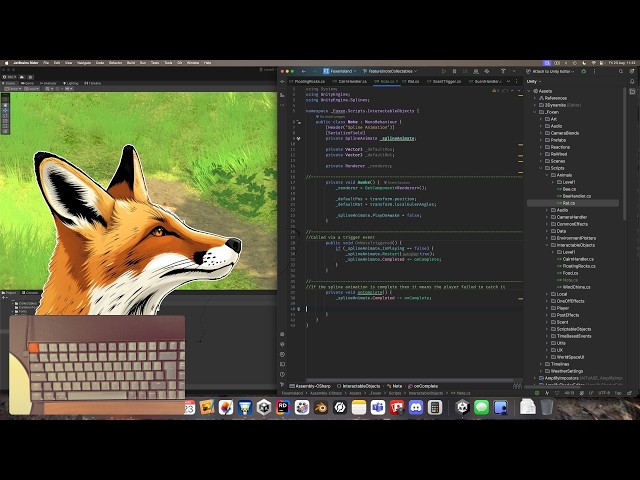Collapse the Scripts folder
640x480 pixels.
[541, 168]
